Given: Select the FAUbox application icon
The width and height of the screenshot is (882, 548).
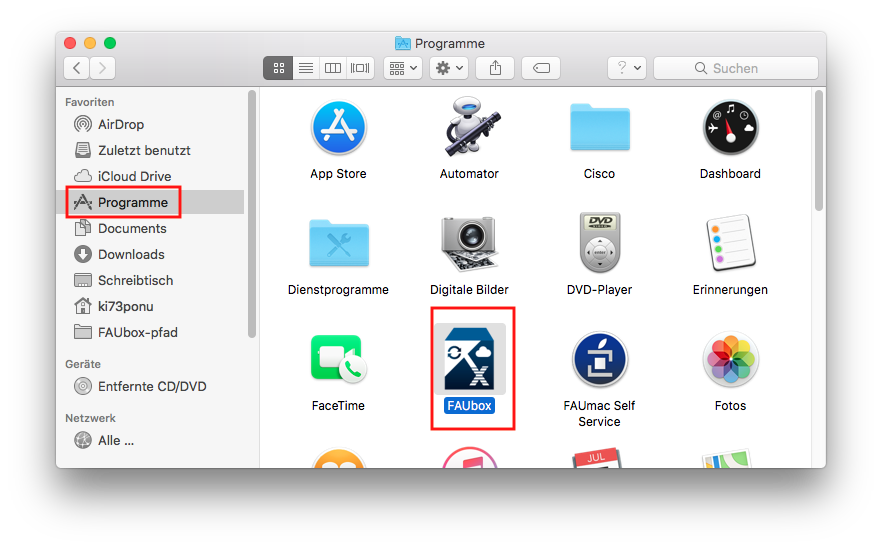Looking at the screenshot, I should [x=470, y=359].
